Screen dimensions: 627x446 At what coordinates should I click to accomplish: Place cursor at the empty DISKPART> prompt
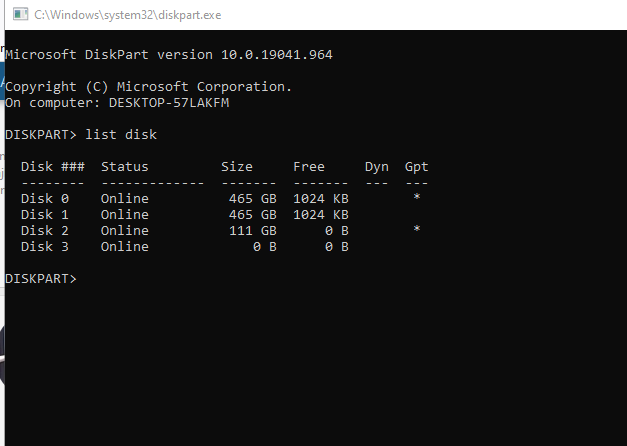pos(81,278)
